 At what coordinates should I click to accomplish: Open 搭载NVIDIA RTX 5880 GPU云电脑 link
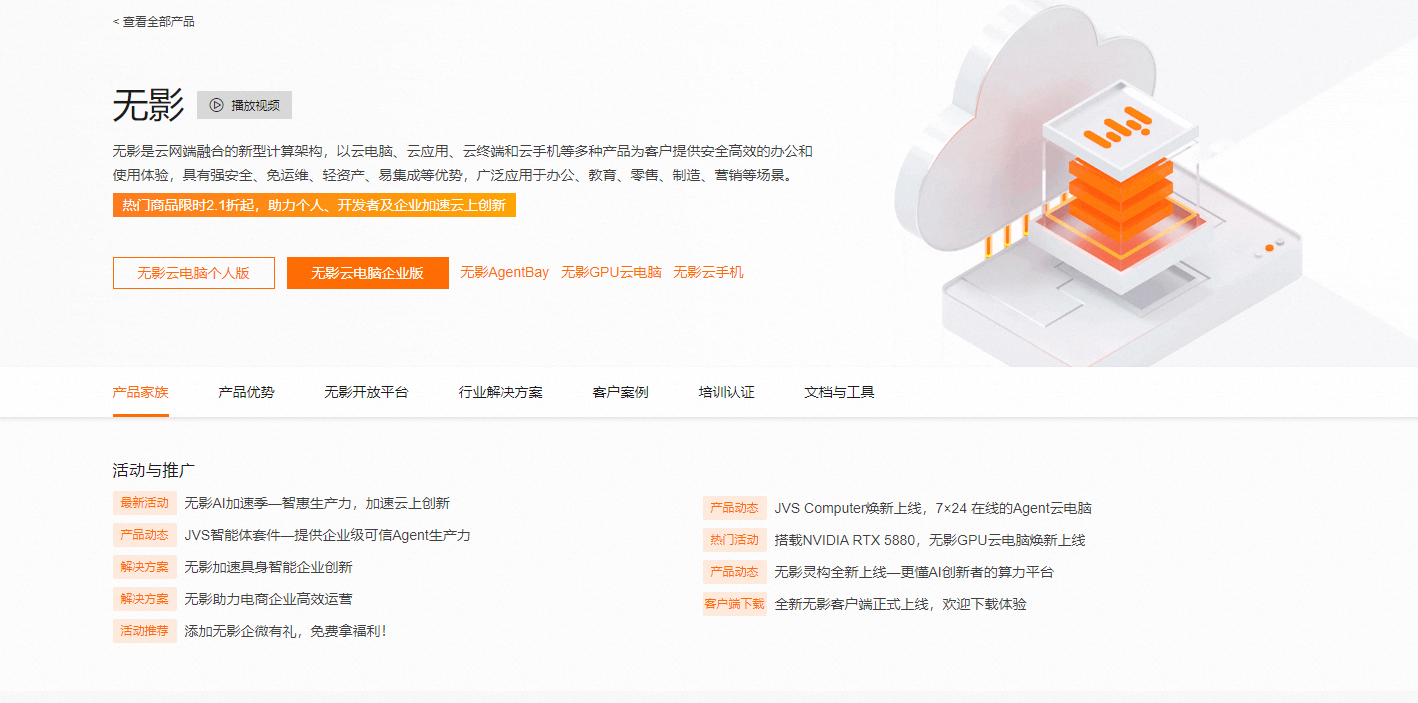[930, 540]
